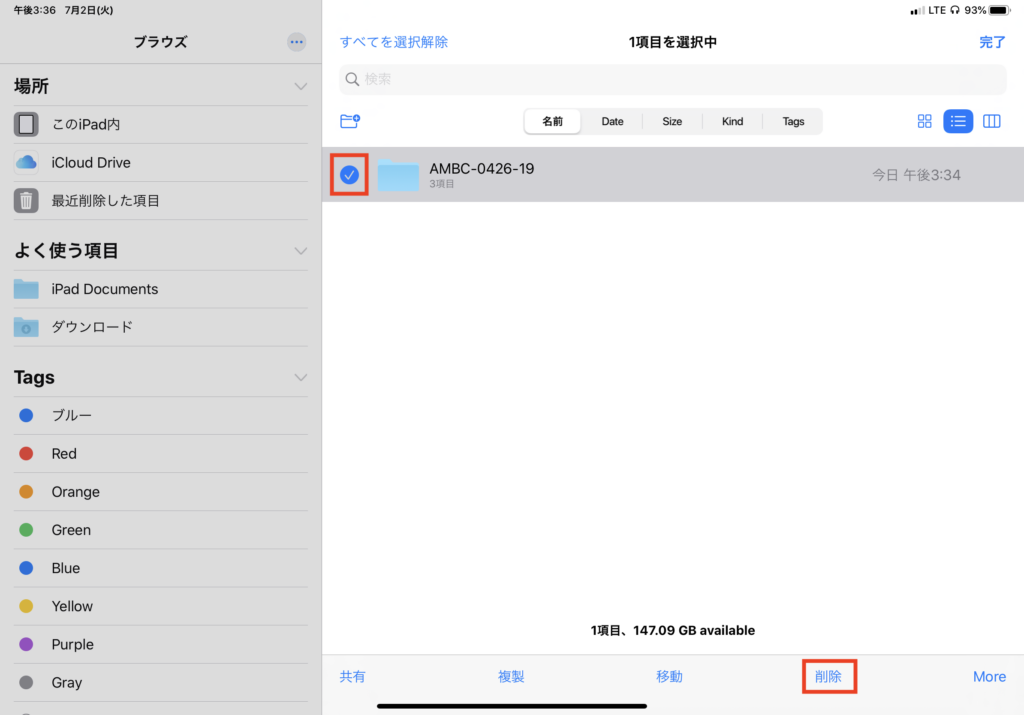Filter by the Blue tag
Screen dimensions: 1024x715
(x=161, y=568)
